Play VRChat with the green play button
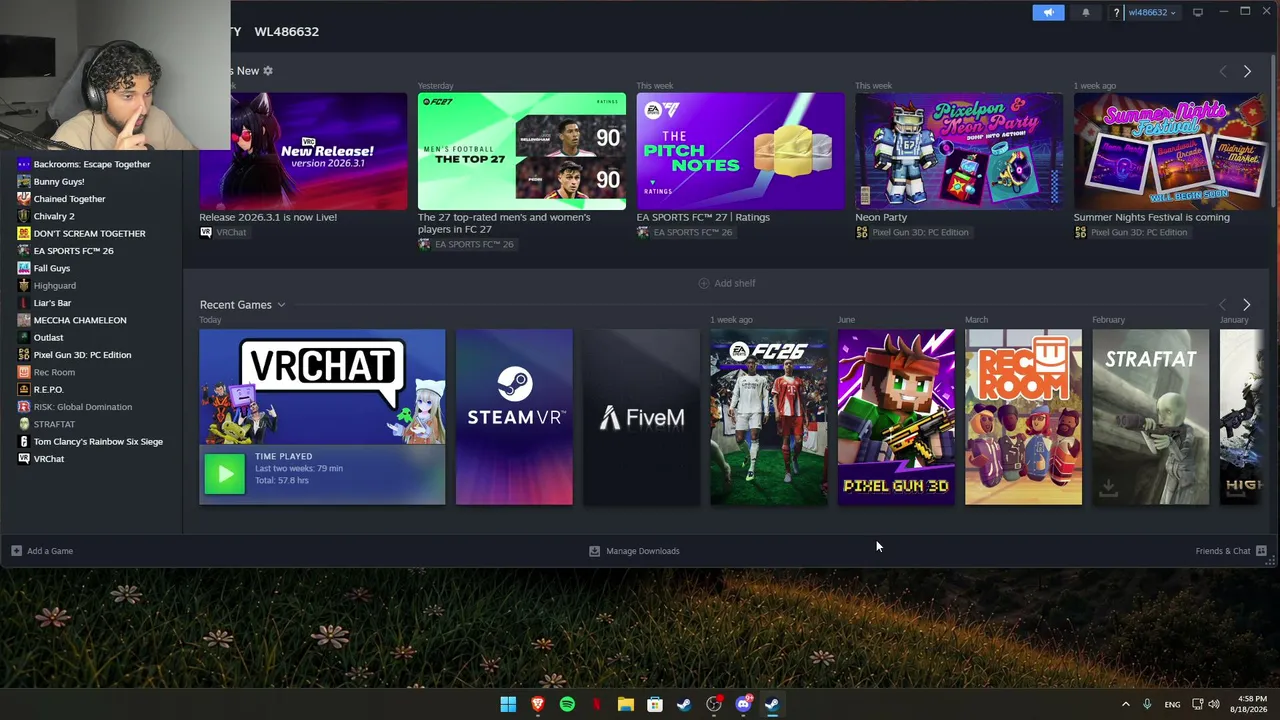 [x=224, y=474]
